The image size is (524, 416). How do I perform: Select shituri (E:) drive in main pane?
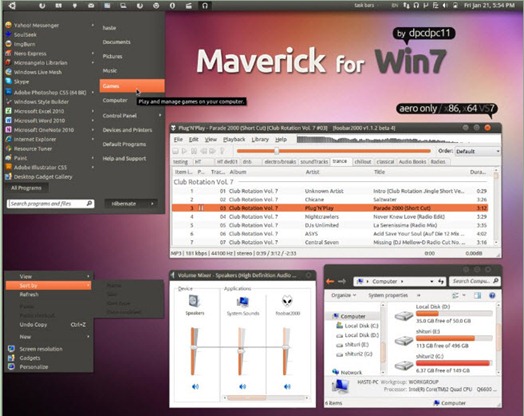443,338
